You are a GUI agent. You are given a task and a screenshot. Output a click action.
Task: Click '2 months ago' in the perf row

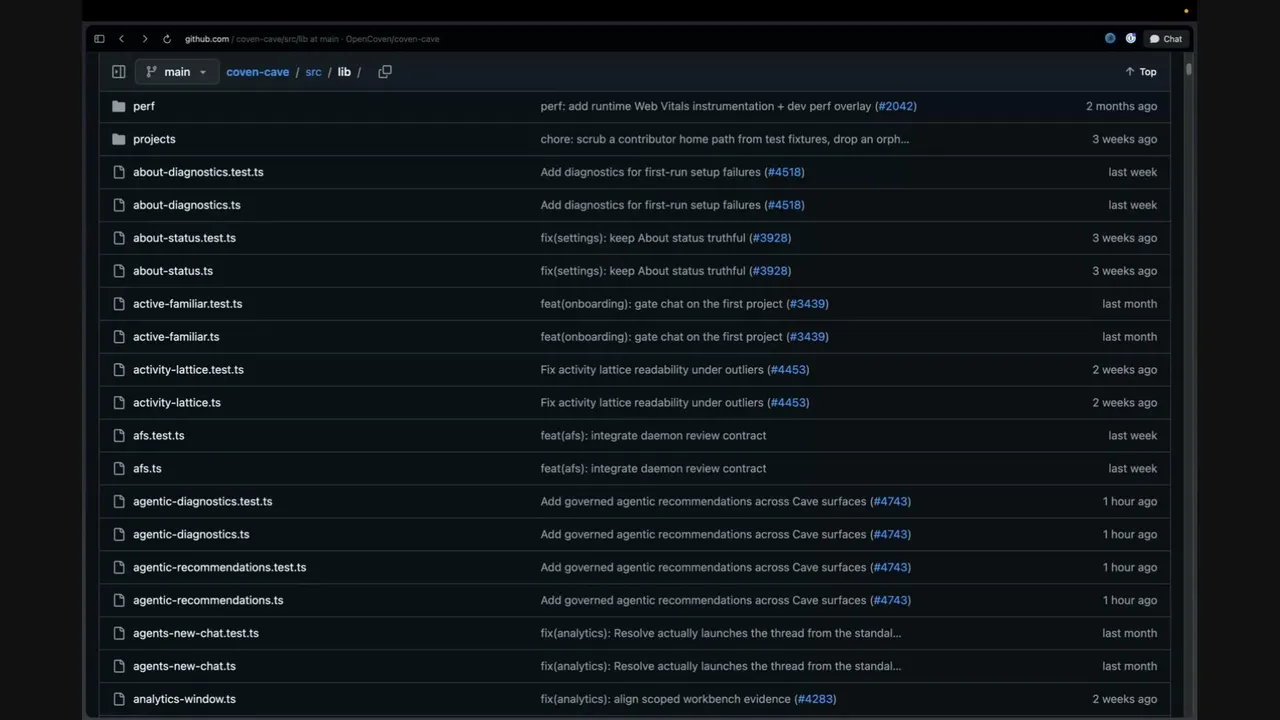(1121, 106)
